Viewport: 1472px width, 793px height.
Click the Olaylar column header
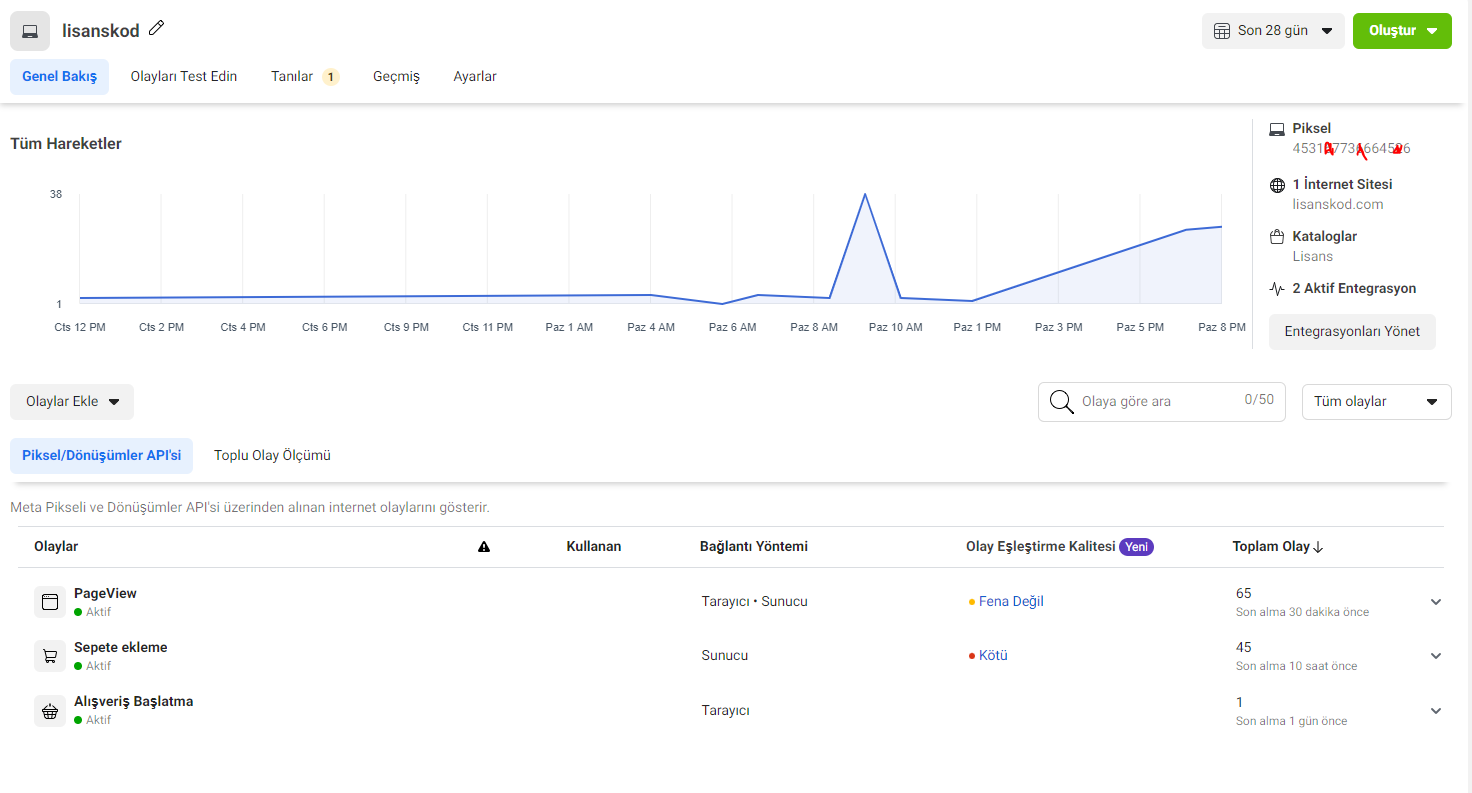(56, 547)
